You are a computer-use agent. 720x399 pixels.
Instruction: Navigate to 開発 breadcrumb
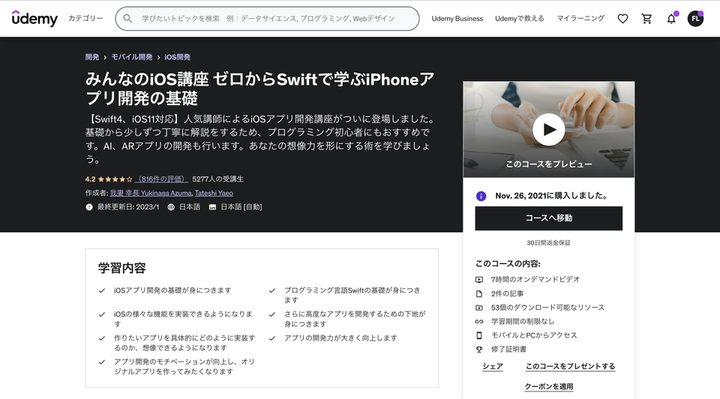pos(92,57)
